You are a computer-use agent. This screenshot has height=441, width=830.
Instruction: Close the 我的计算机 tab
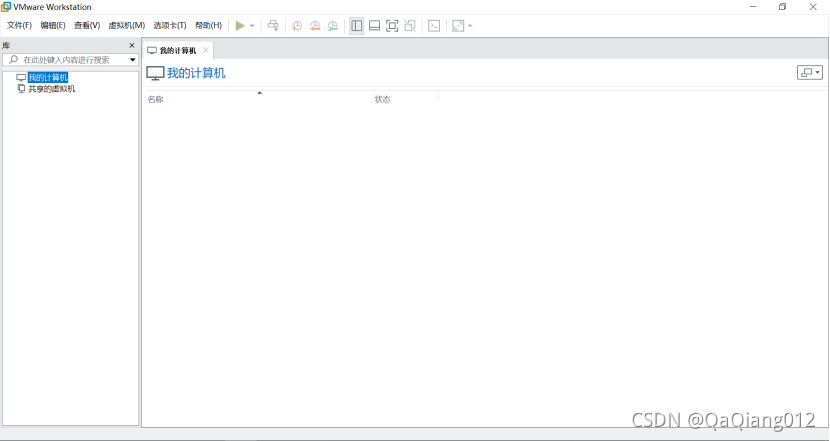[x=206, y=50]
